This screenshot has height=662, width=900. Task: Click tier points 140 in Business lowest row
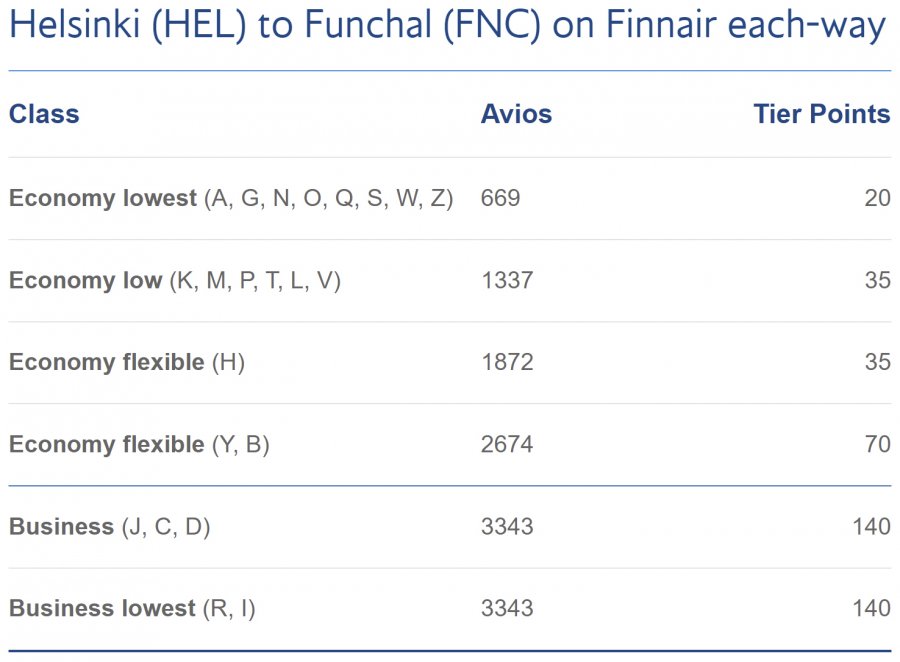[x=871, y=608]
